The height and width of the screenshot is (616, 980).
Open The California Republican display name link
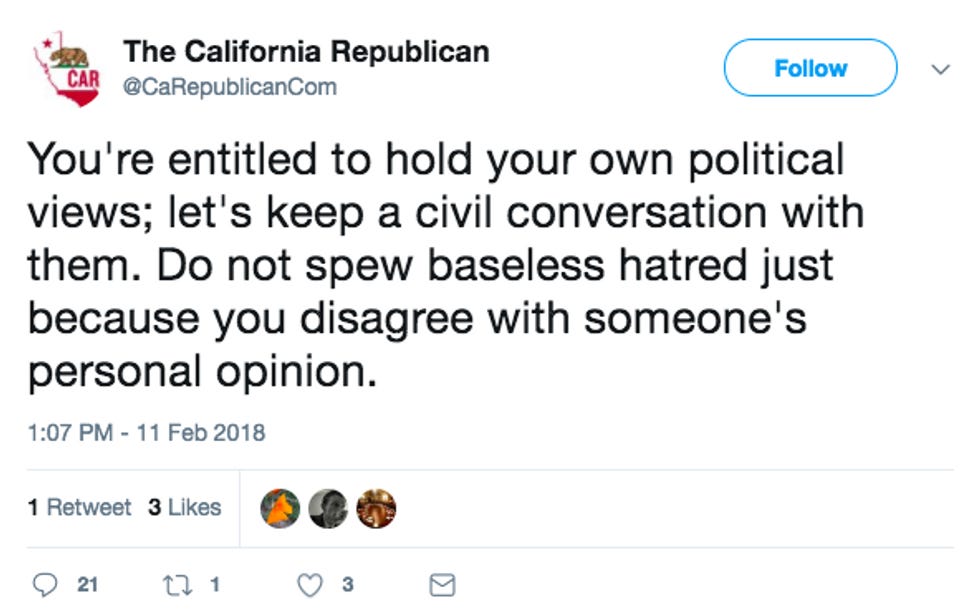pos(306,52)
